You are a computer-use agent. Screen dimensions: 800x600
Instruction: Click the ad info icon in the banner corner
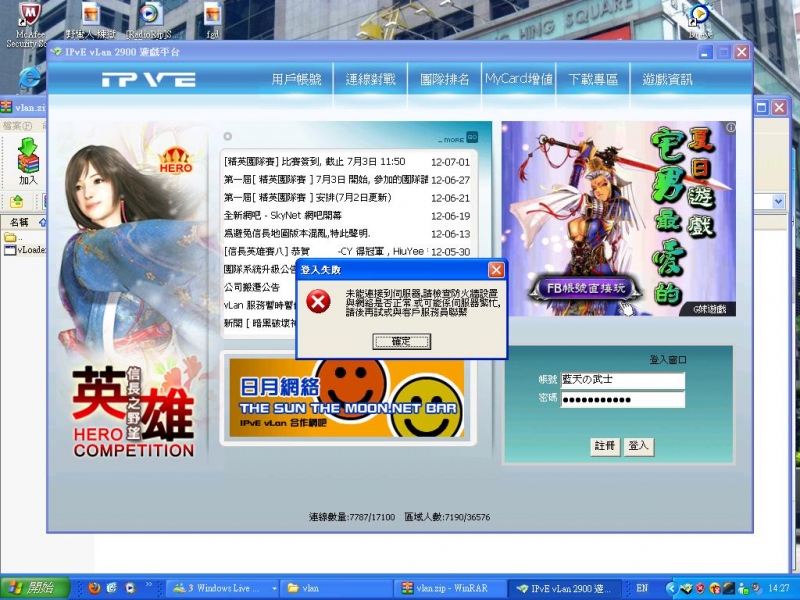click(731, 127)
